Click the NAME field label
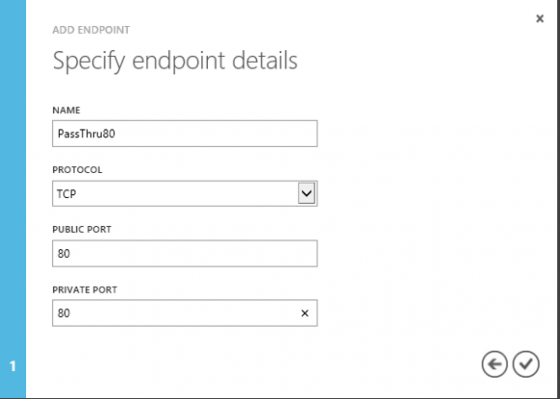Screen dimensions: 560x399 coord(66,110)
